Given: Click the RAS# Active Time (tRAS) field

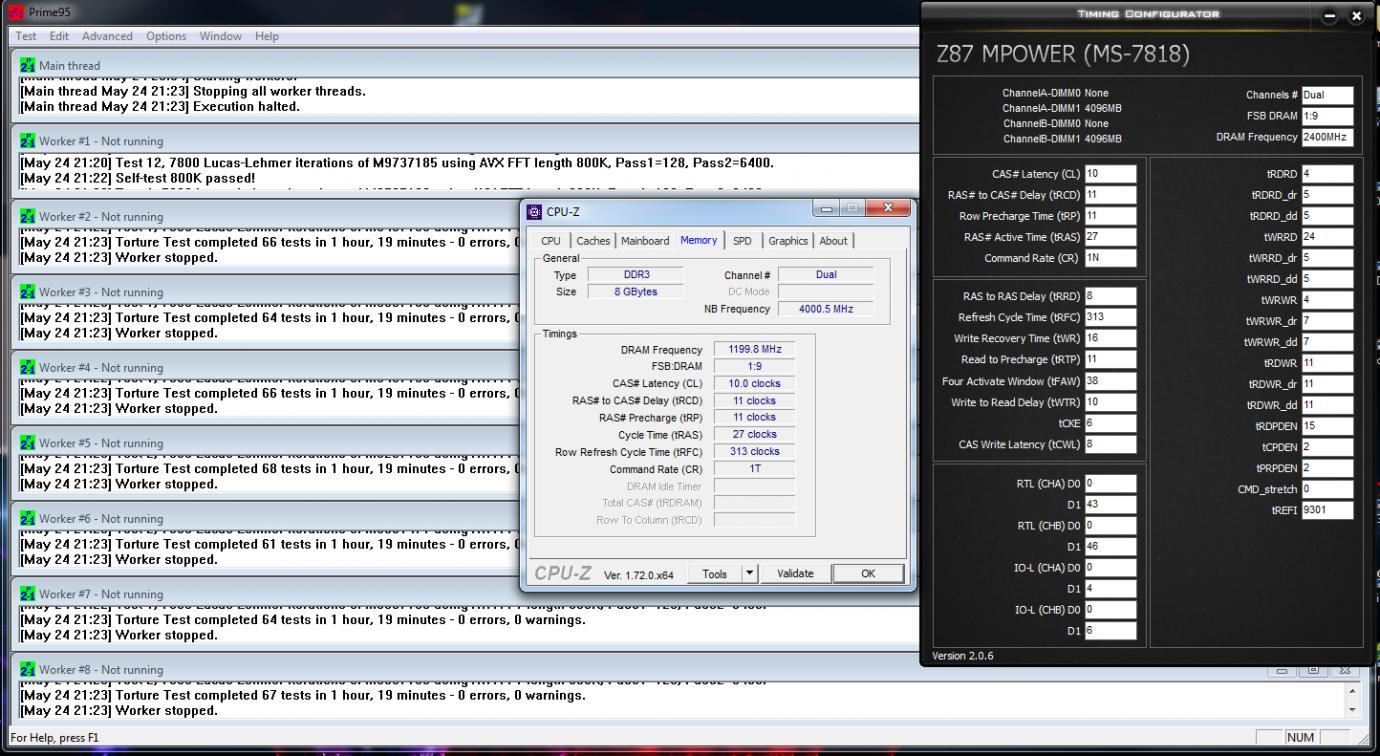Looking at the screenshot, I should tap(1110, 236).
